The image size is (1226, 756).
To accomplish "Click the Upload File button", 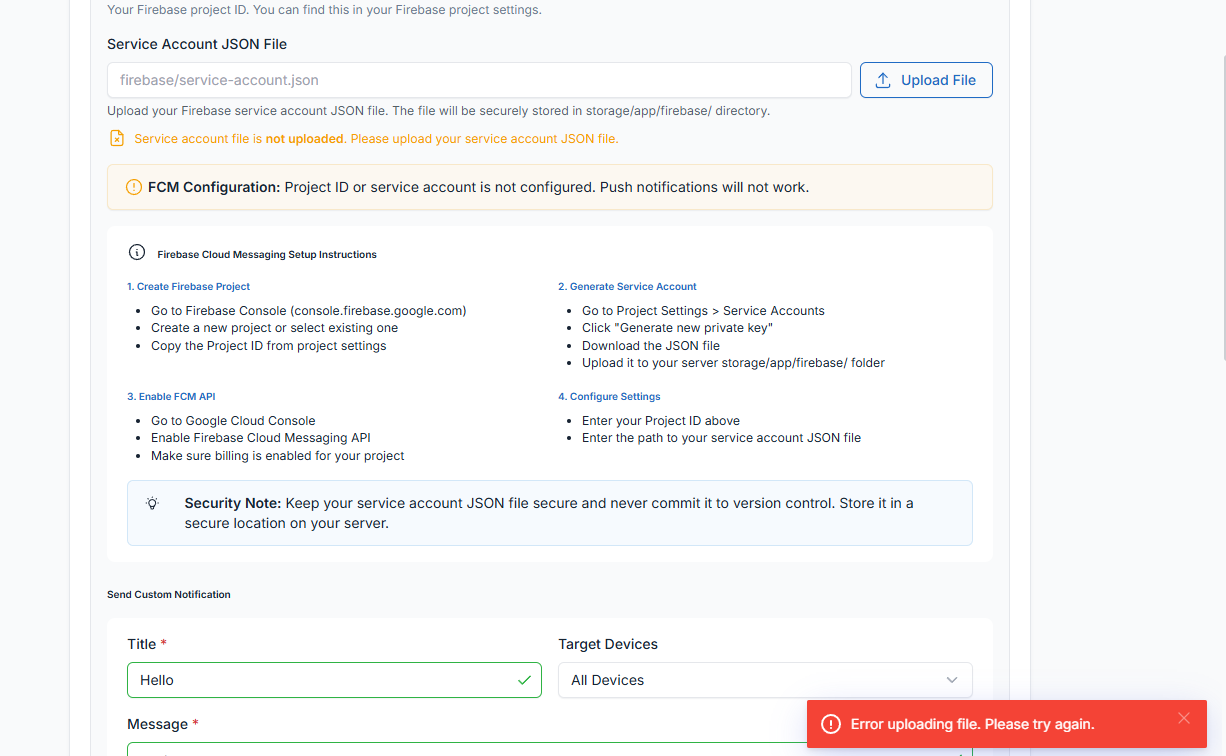I will click(x=926, y=80).
